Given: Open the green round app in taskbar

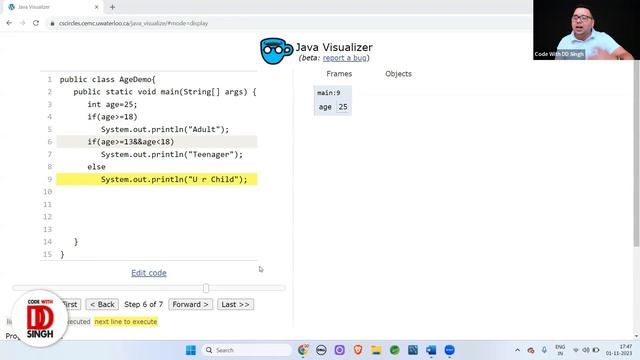Looking at the screenshot, I should coord(394,350).
